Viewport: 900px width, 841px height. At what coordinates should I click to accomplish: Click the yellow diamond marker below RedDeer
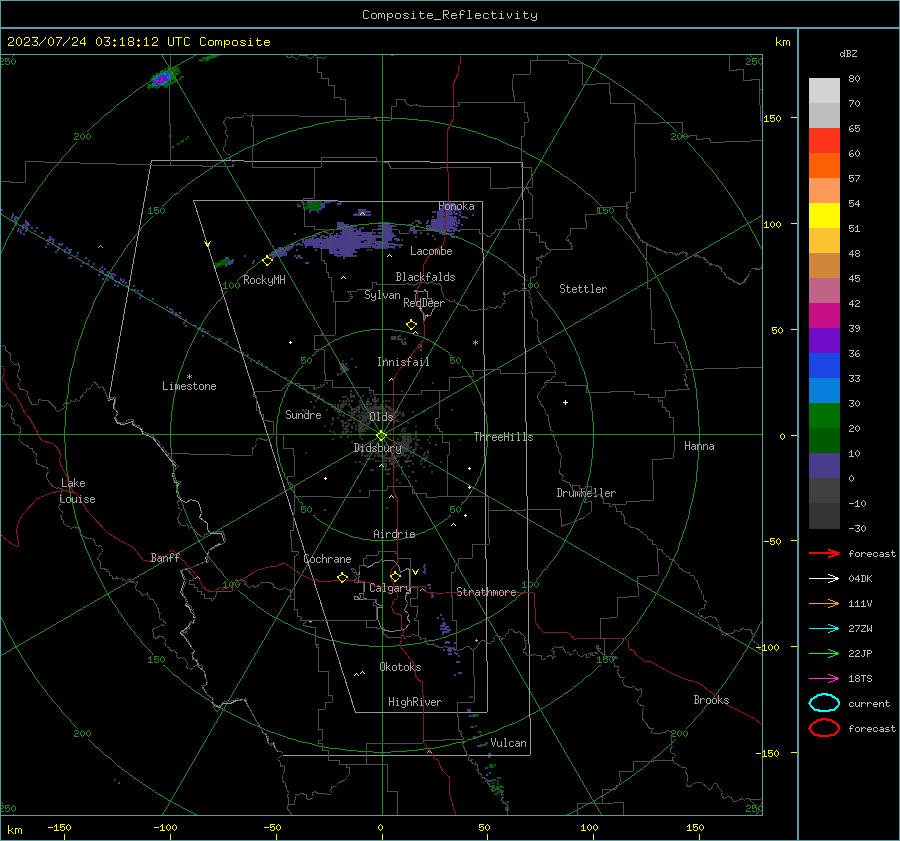click(411, 325)
